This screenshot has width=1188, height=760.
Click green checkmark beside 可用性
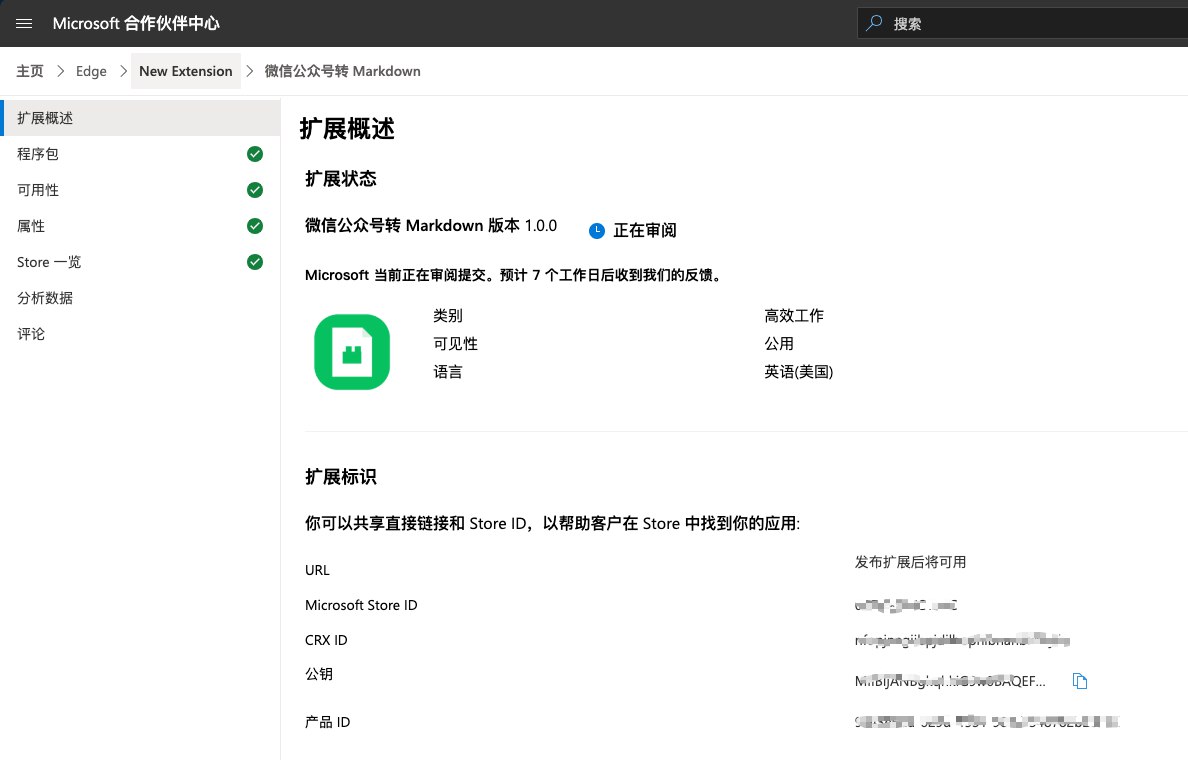click(255, 190)
